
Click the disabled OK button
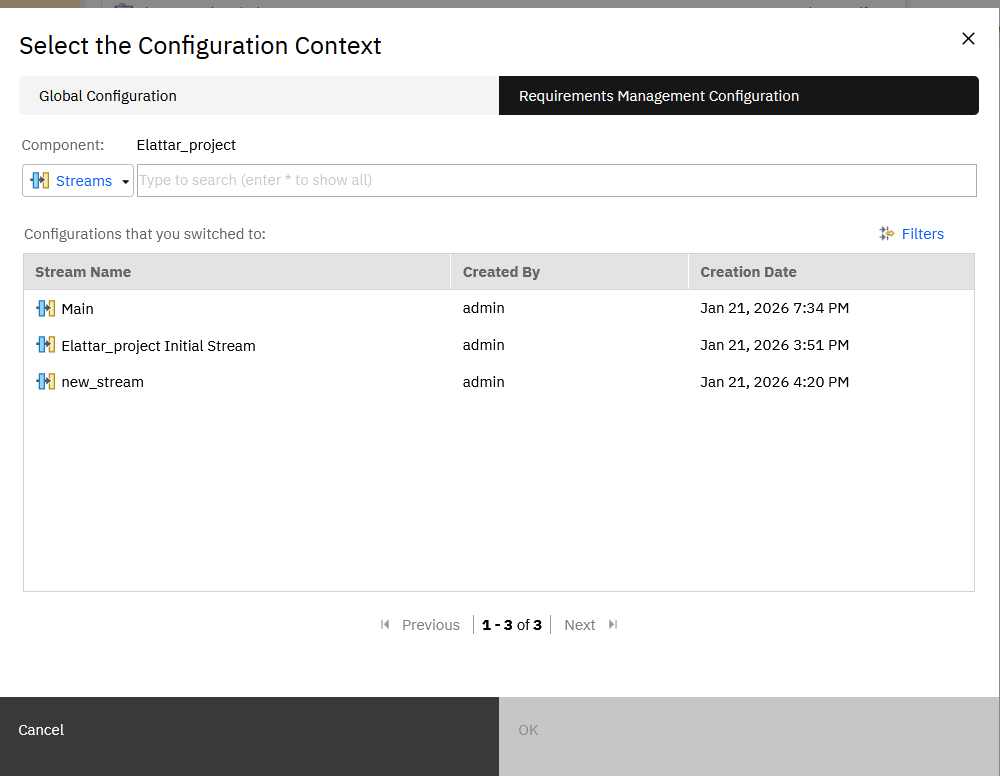(x=528, y=730)
